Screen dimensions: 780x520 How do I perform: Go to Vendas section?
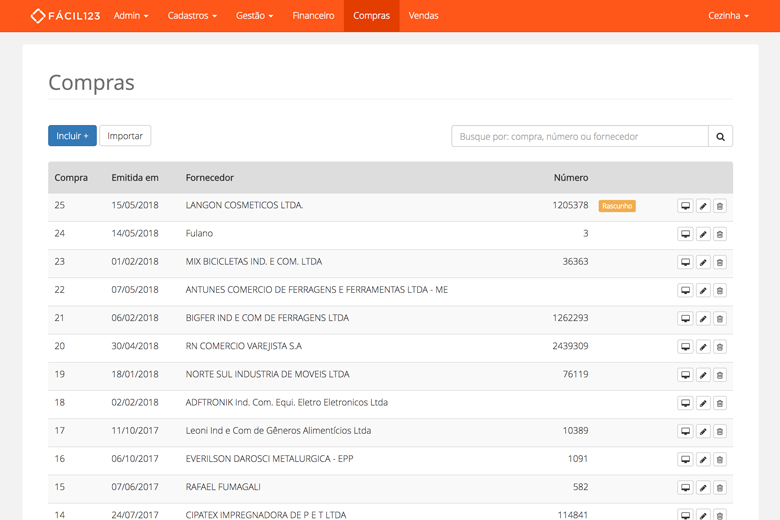coord(423,16)
